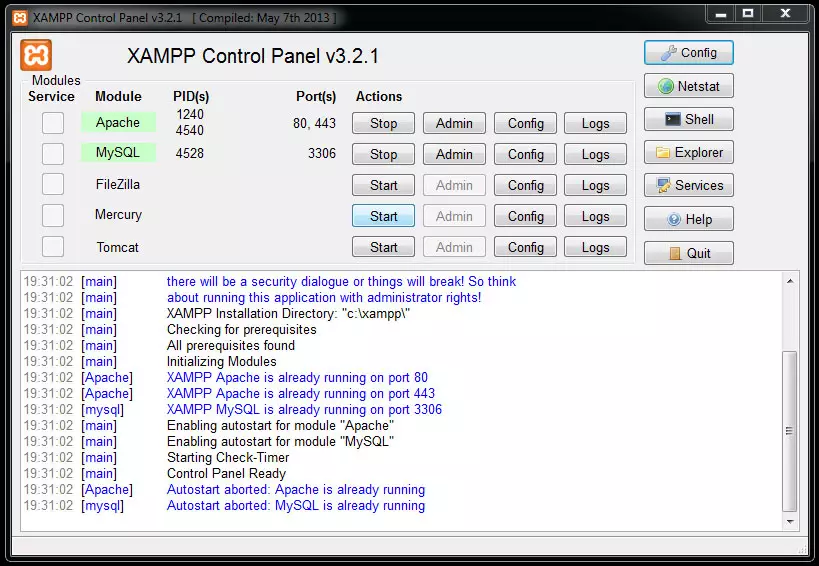Open Netstat with the globe icon
The image size is (819, 566).
[x=688, y=86]
